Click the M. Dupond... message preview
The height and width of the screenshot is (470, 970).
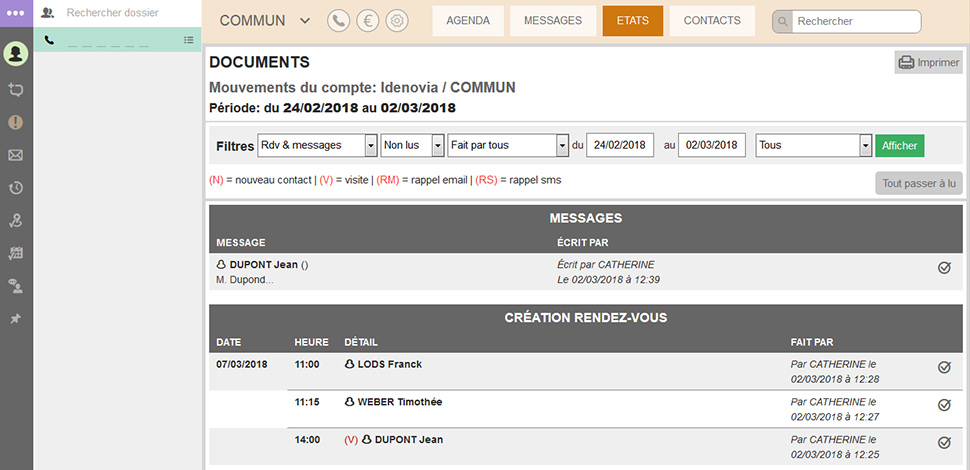click(245, 280)
